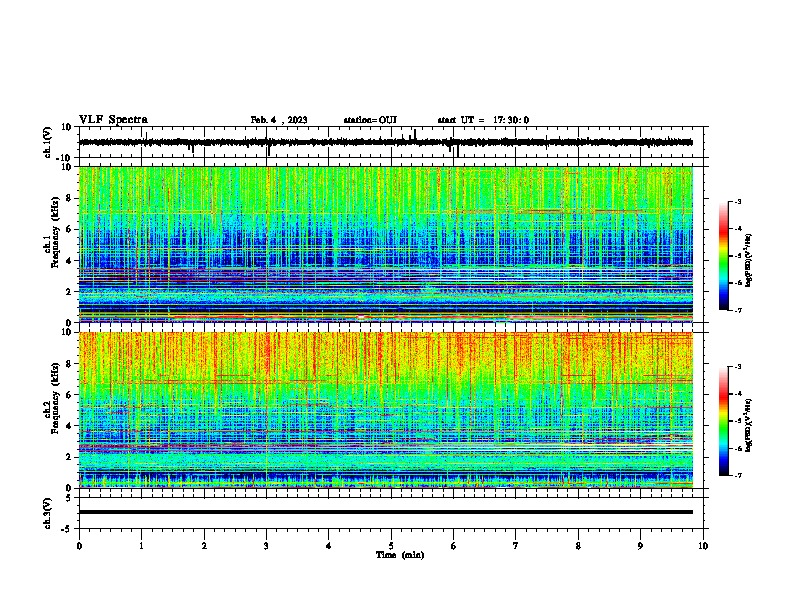Screen dimensions: 792x612
Task: Click the ch.2 spectrogram color scale bar
Action: pyautogui.click(x=723, y=421)
